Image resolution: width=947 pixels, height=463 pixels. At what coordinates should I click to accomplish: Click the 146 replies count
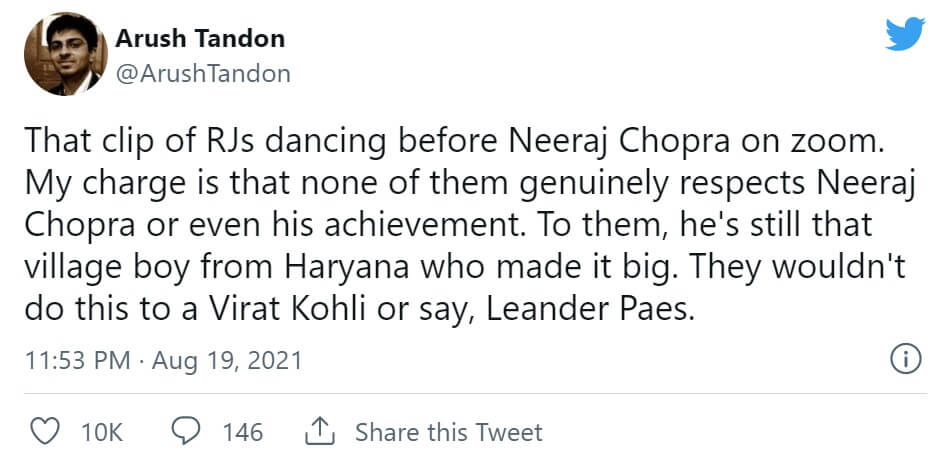click(242, 432)
